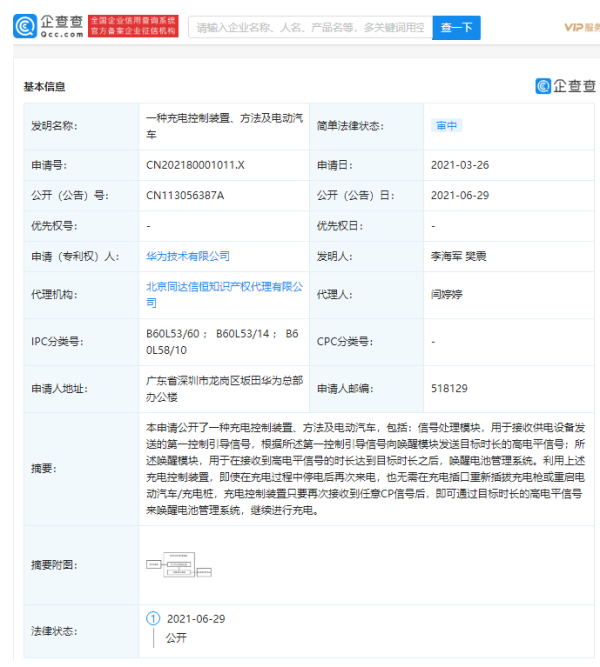Click the 基本信息 section heading

(44, 87)
